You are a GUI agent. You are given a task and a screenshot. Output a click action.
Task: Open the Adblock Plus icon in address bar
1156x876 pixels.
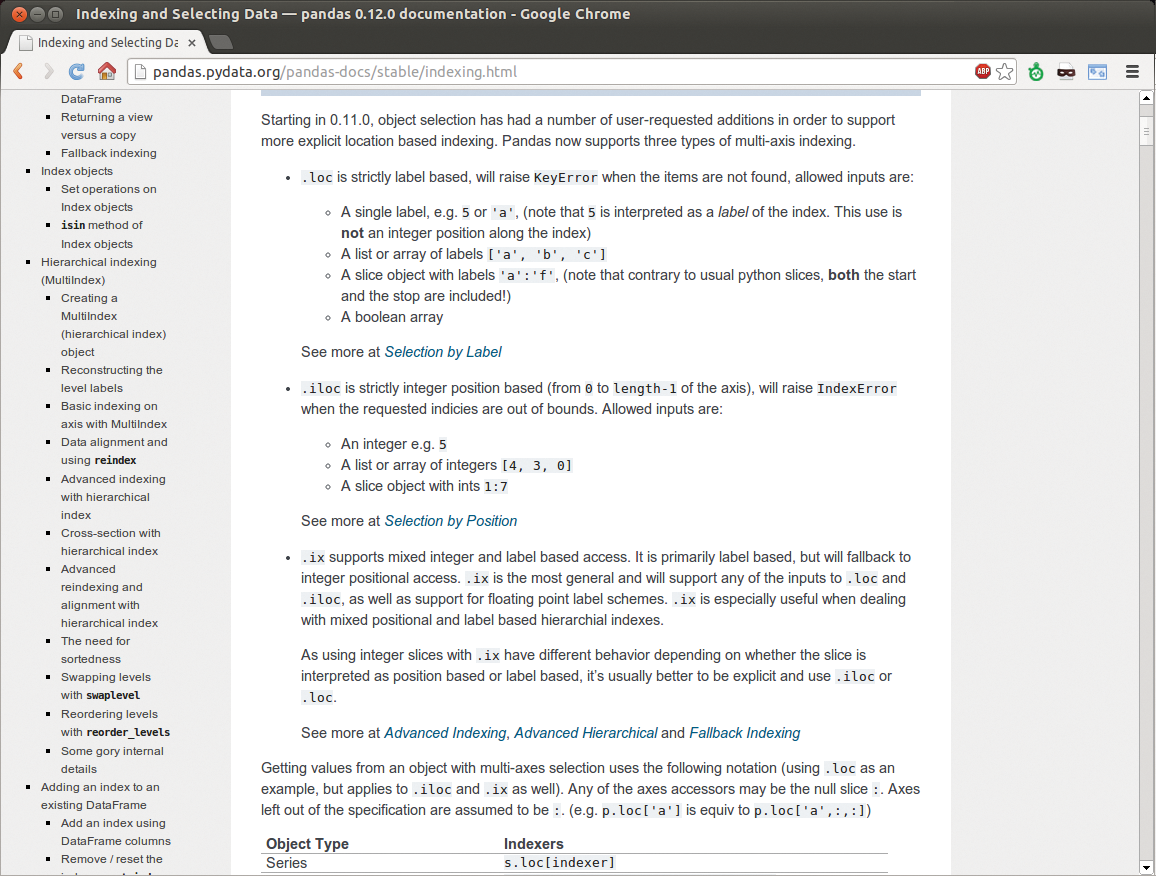point(983,72)
